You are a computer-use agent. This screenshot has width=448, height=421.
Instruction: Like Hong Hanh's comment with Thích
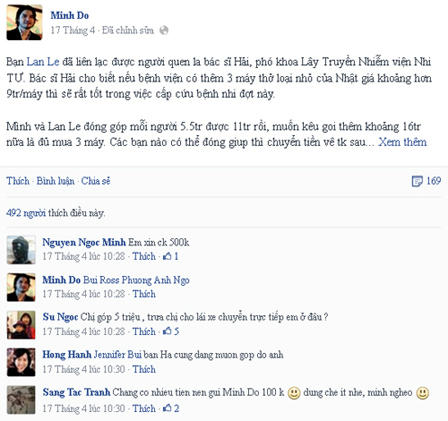144,369
